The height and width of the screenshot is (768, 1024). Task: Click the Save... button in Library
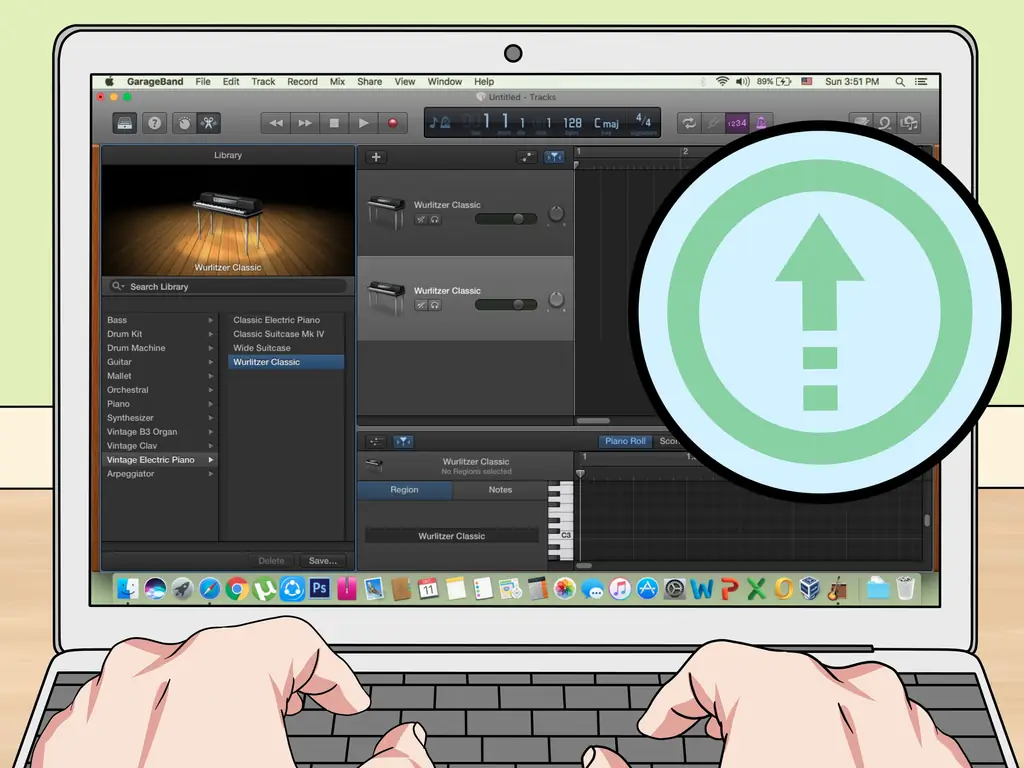323,560
